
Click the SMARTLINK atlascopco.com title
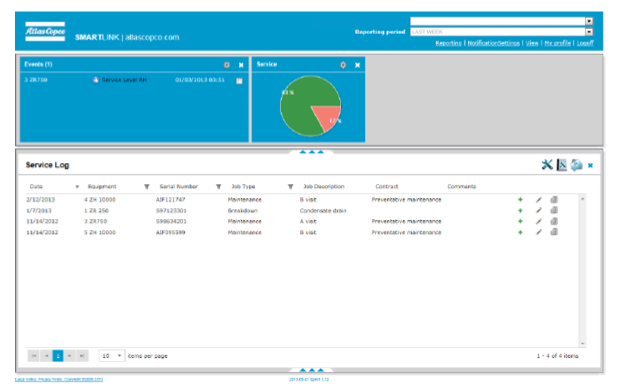[x=127, y=37]
